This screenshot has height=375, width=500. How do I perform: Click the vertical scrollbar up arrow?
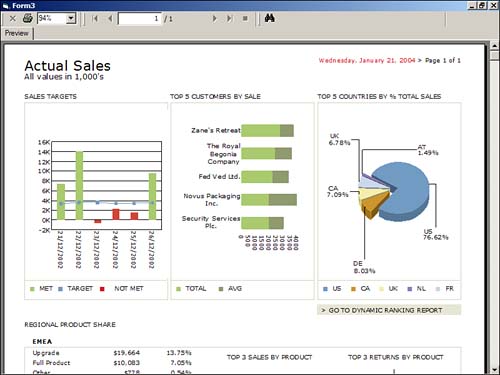494,46
